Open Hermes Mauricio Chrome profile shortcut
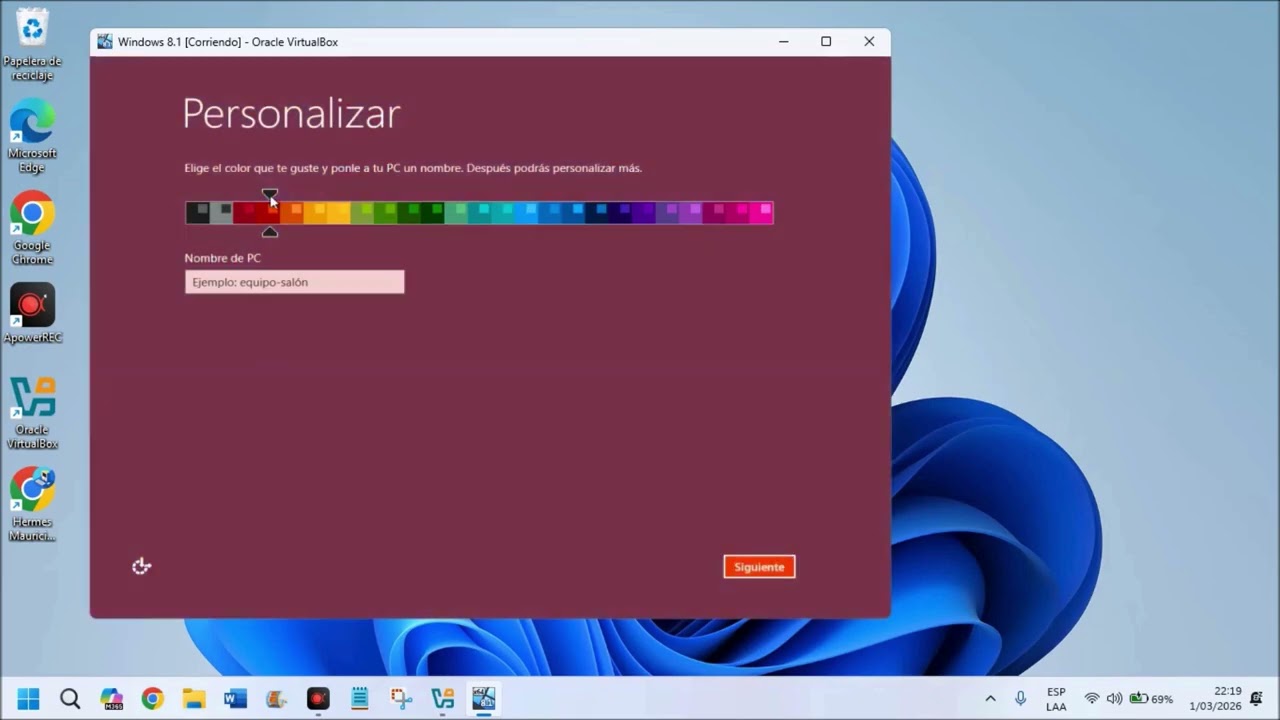This screenshot has height=720, width=1280. click(x=32, y=505)
